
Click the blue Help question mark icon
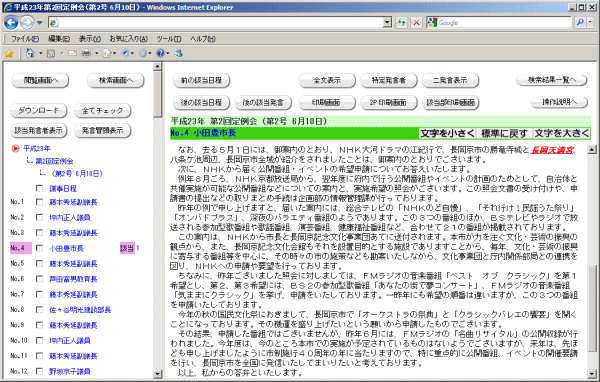(x=160, y=53)
